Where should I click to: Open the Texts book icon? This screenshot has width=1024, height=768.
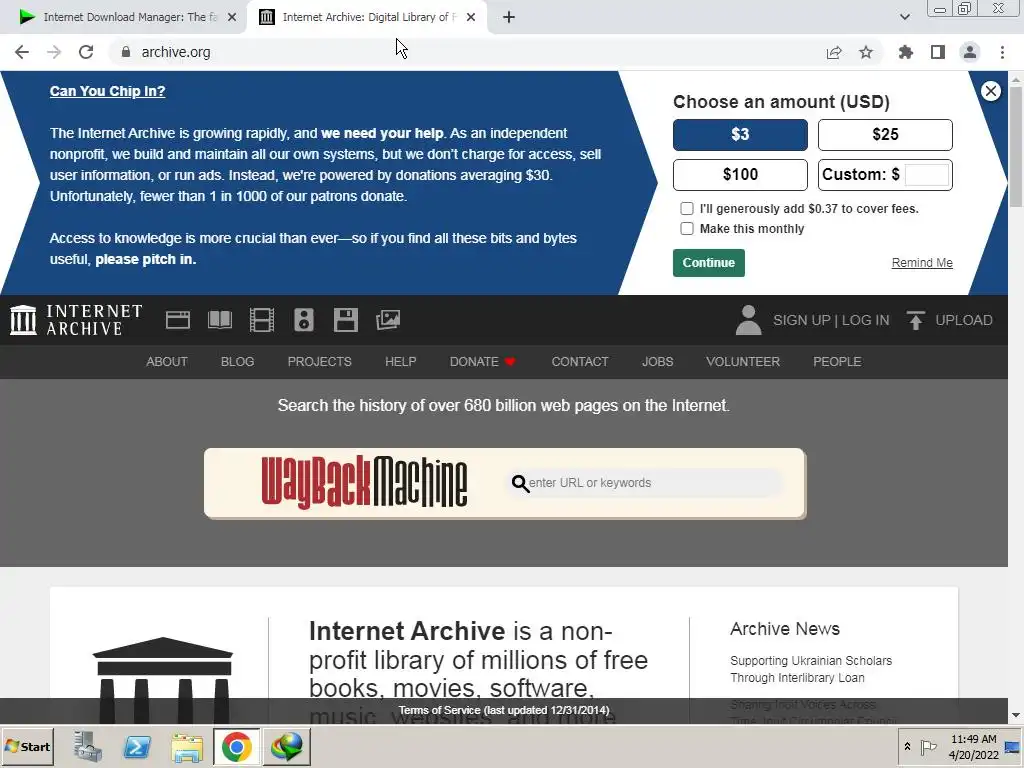[x=220, y=320]
